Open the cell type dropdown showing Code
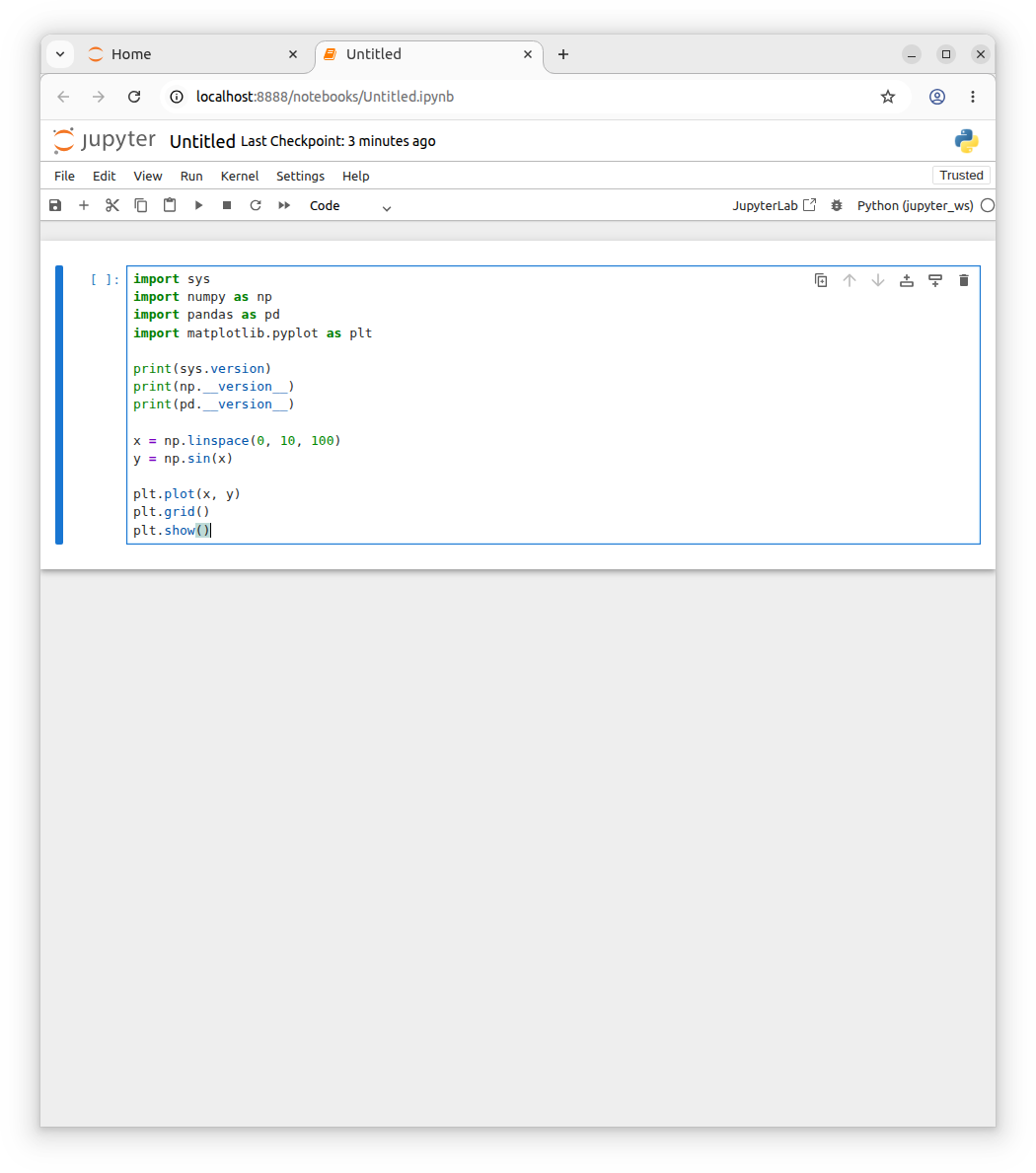 tap(350, 206)
